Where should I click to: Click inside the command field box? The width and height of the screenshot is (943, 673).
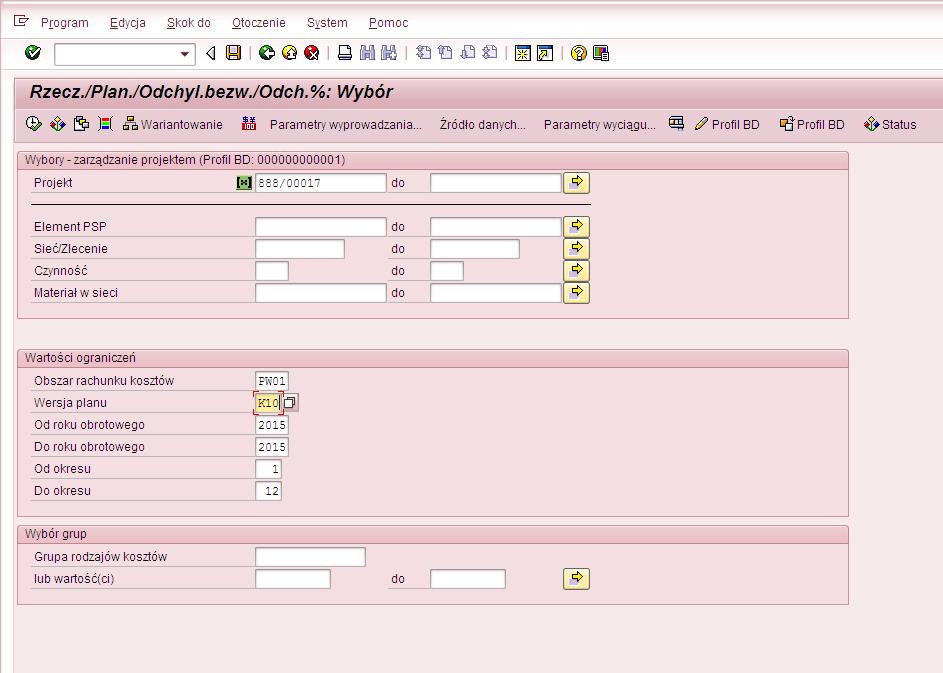[x=117, y=54]
